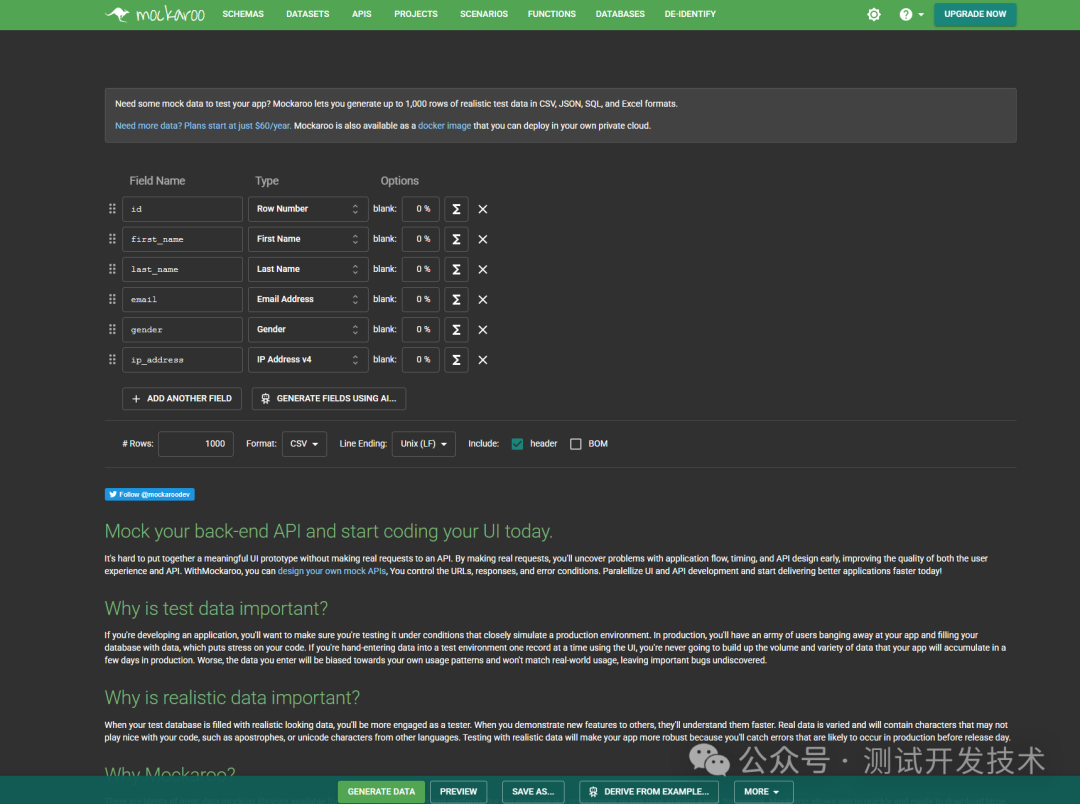Expand the MORE dropdown button

click(762, 792)
